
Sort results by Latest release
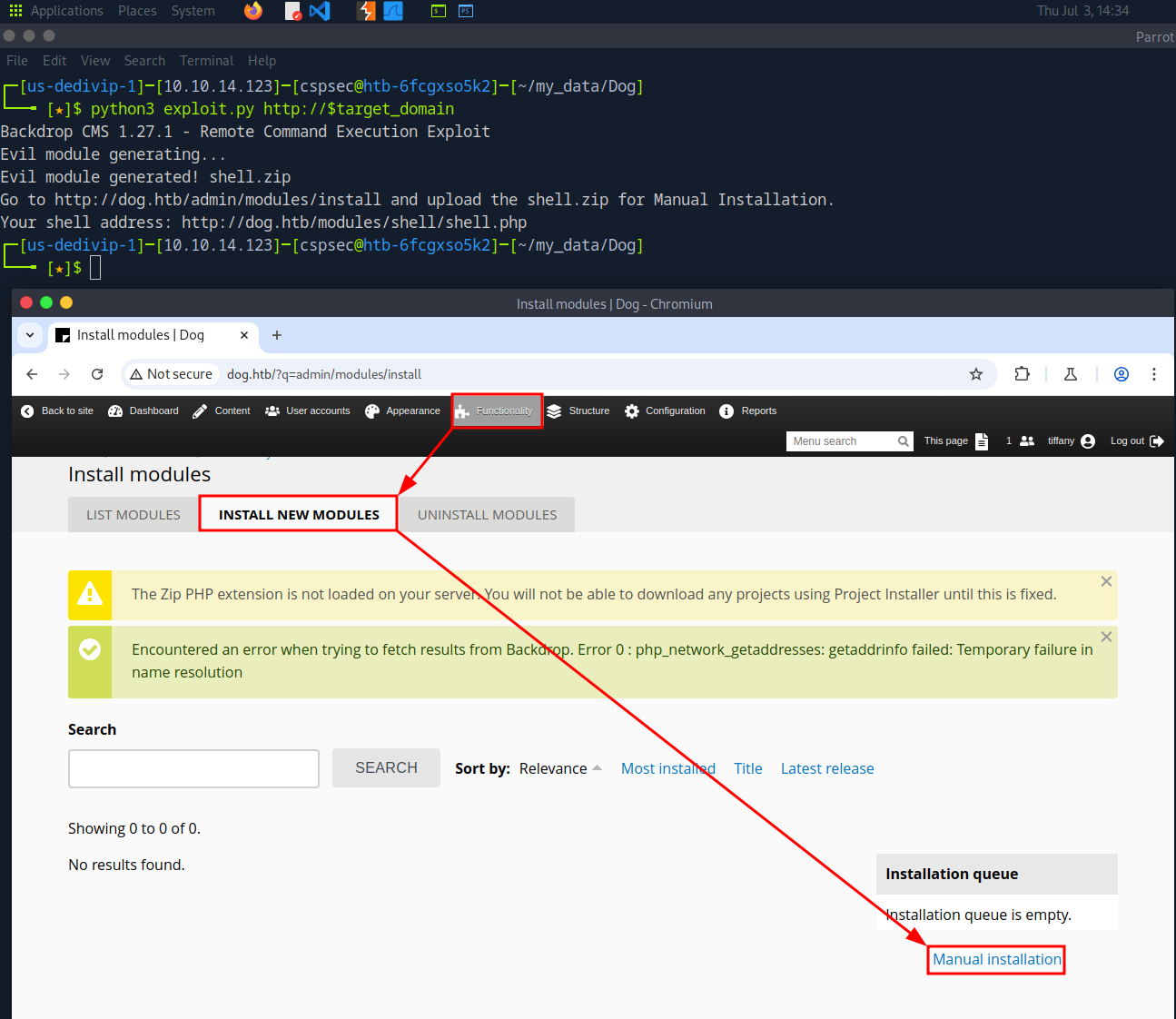827,768
